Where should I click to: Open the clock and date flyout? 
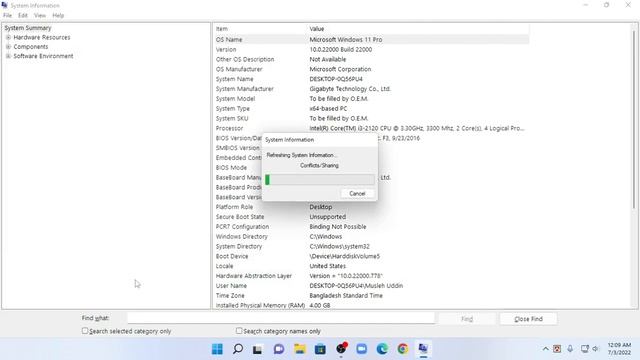(x=619, y=349)
